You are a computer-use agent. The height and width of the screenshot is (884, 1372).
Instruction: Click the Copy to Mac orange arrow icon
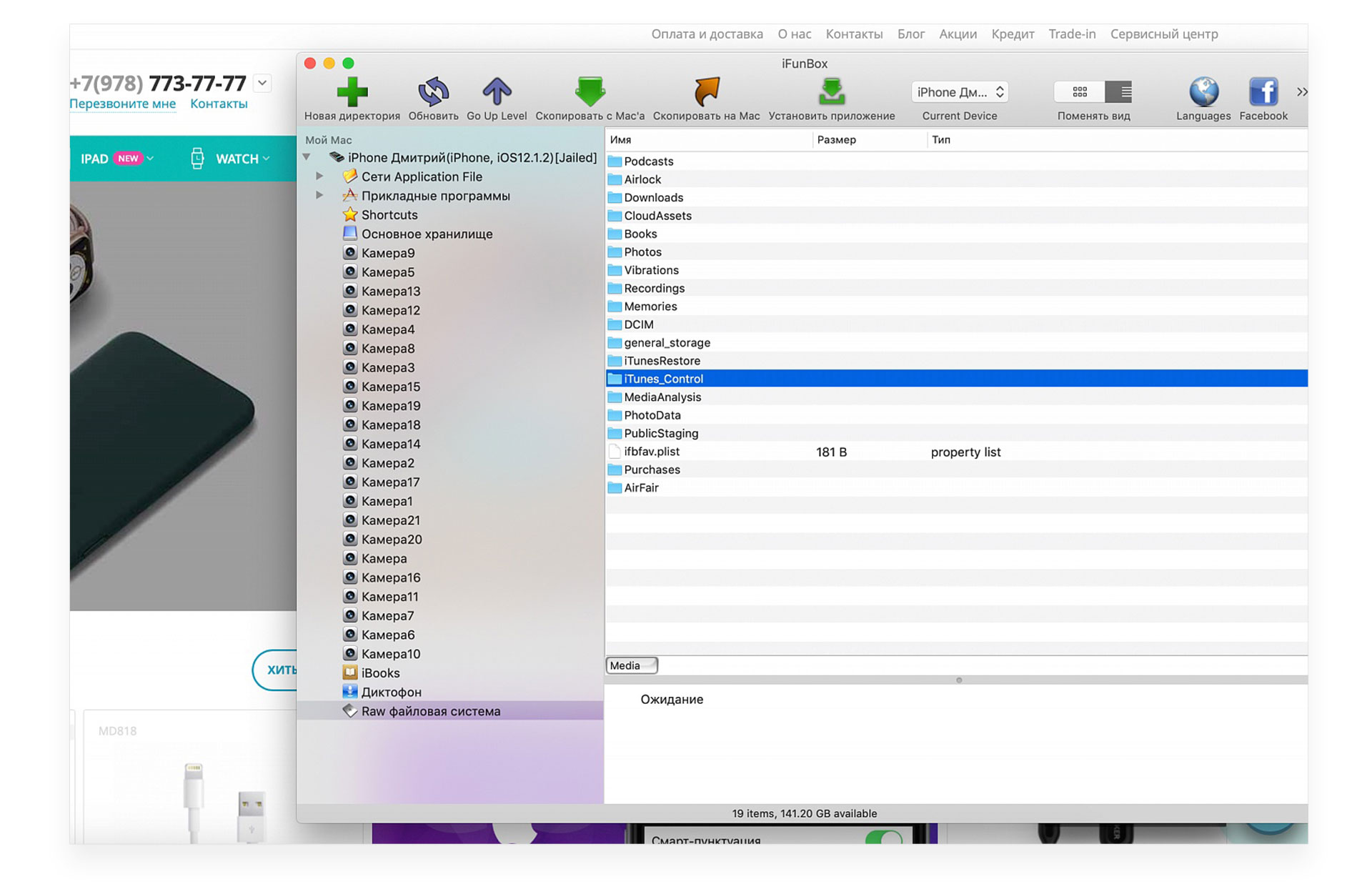click(707, 91)
